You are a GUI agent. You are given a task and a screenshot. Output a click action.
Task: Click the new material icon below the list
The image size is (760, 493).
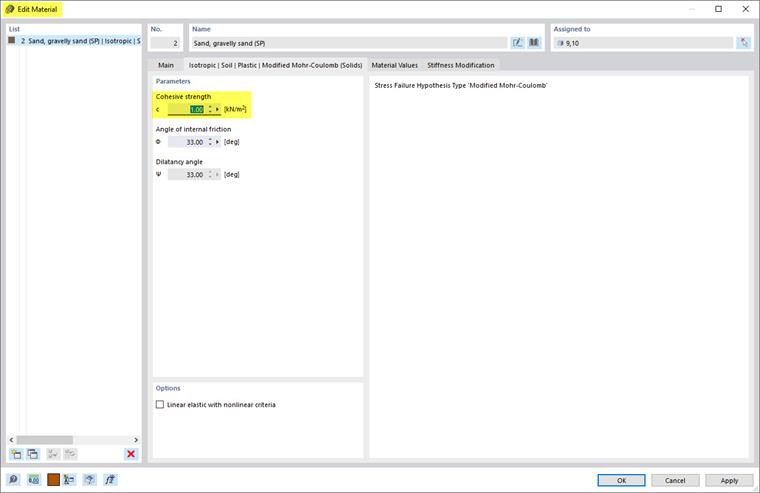coord(16,454)
